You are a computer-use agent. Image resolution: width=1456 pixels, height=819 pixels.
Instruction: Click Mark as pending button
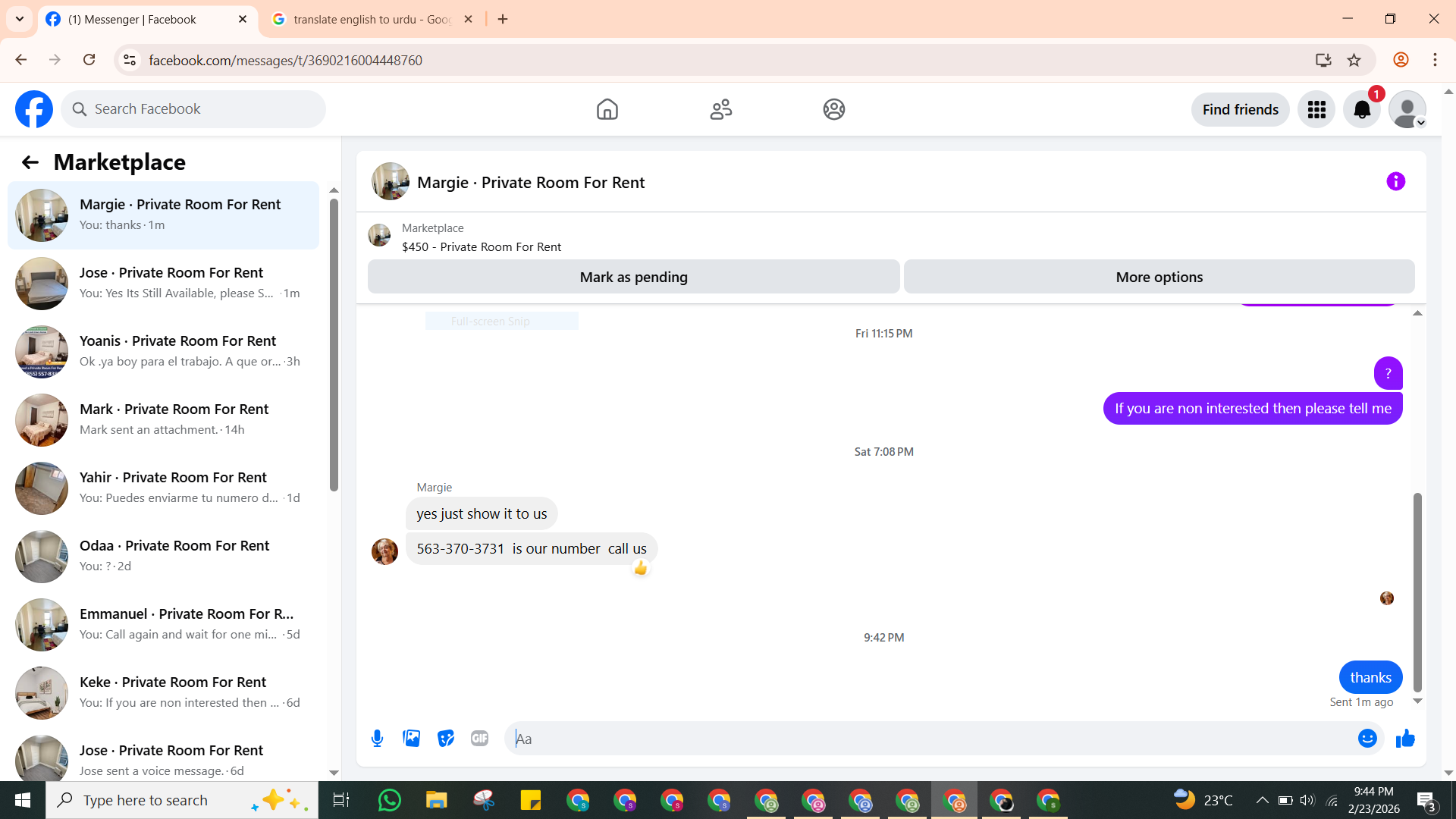click(x=633, y=278)
